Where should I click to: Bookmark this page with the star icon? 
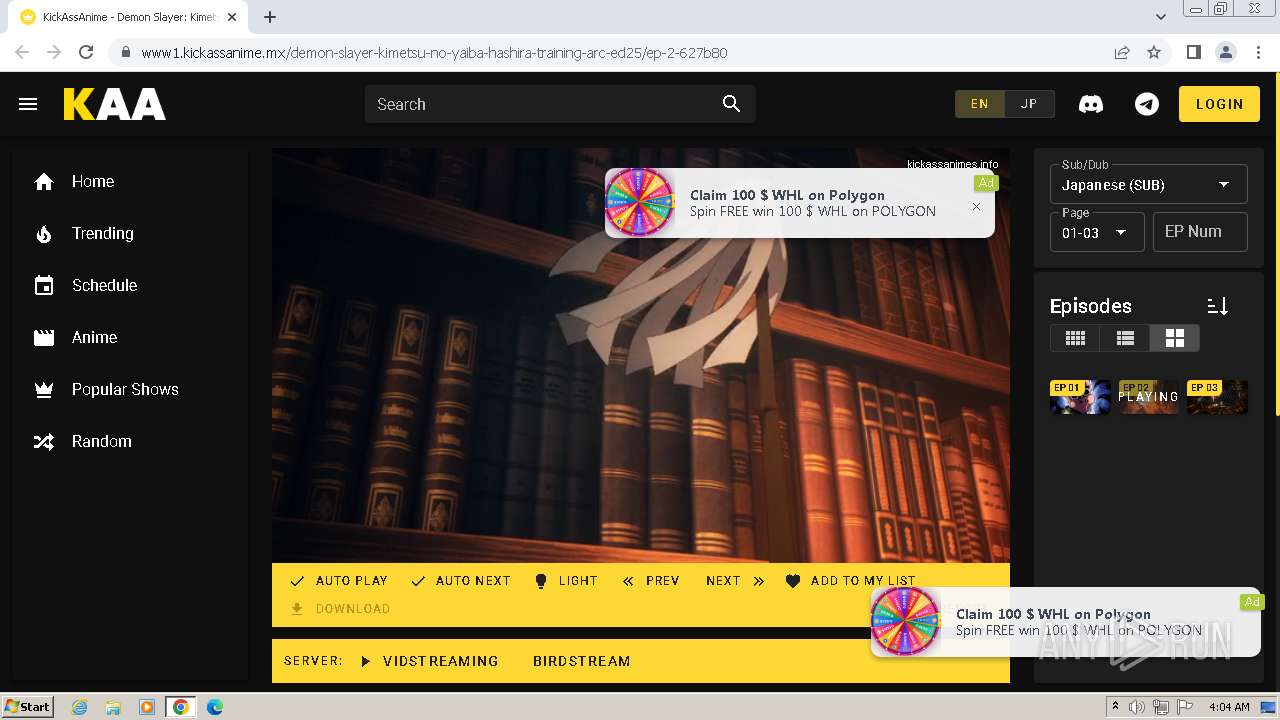[x=1154, y=52]
